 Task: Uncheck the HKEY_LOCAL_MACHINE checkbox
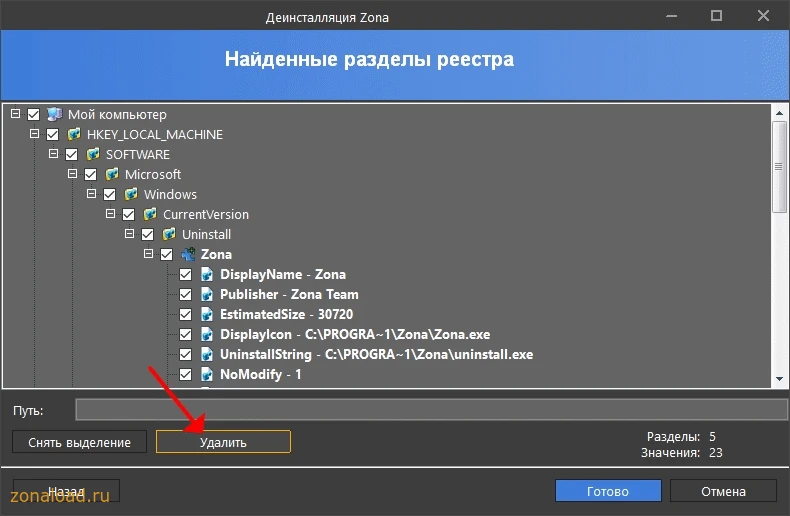tap(52, 135)
